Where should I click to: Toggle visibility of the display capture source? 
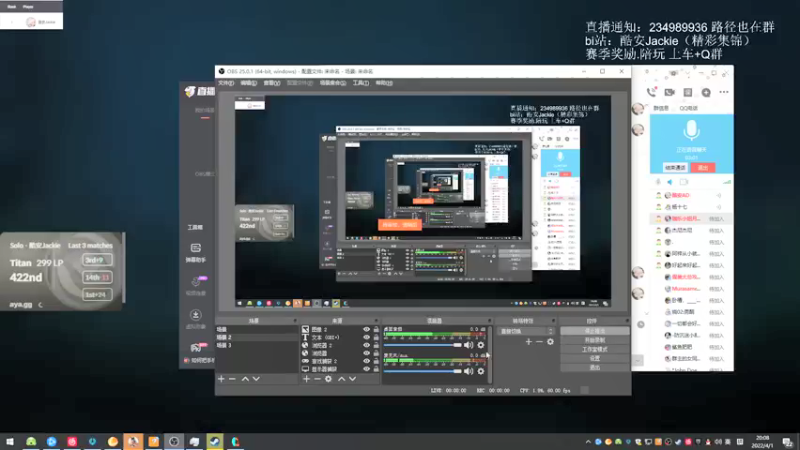tap(366, 369)
